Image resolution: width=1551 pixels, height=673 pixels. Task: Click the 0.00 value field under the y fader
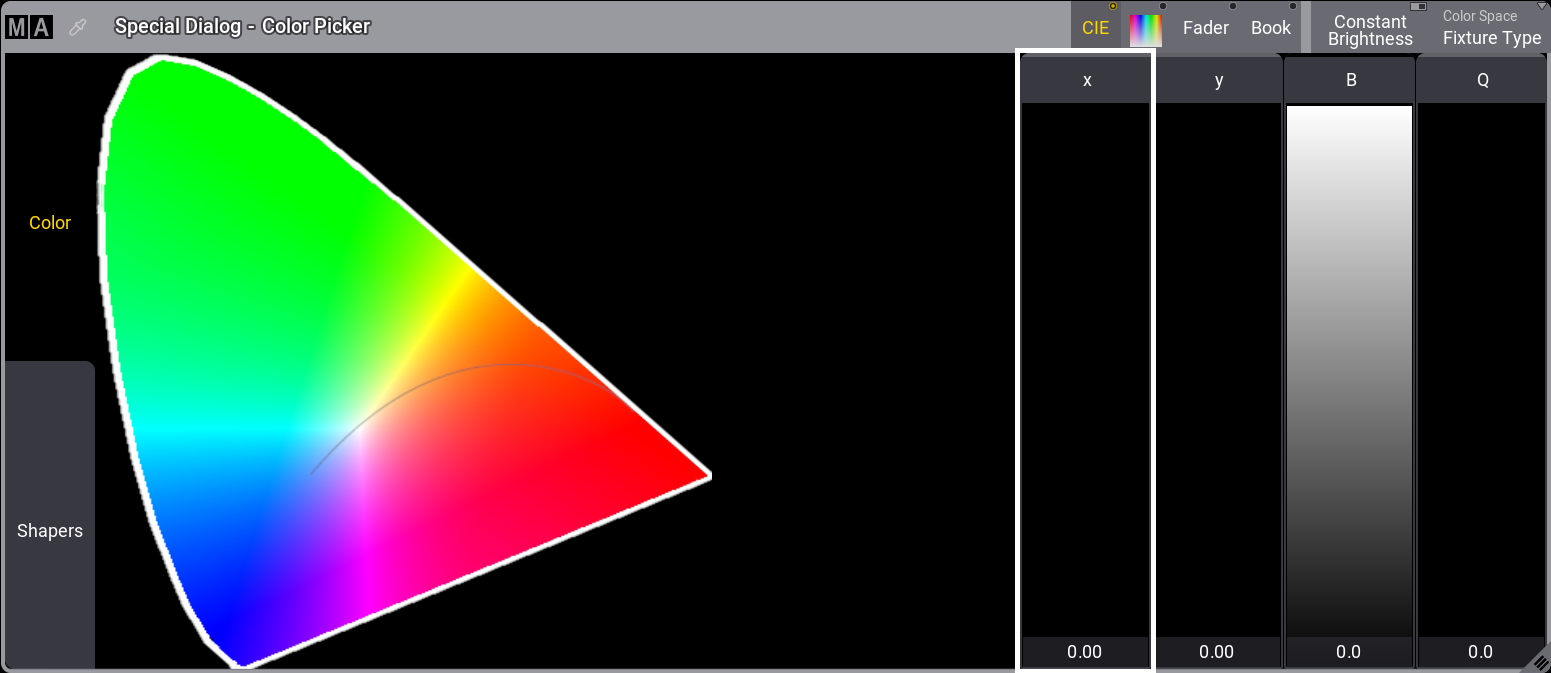point(1217,651)
